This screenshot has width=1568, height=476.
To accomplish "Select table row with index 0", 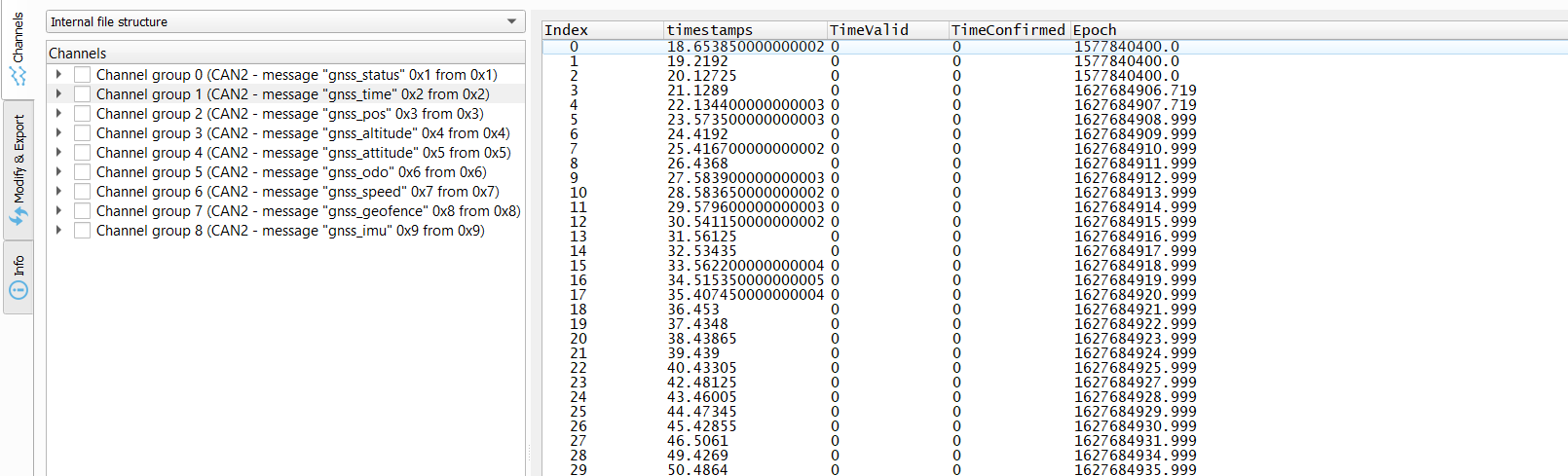I will coord(1055,47).
